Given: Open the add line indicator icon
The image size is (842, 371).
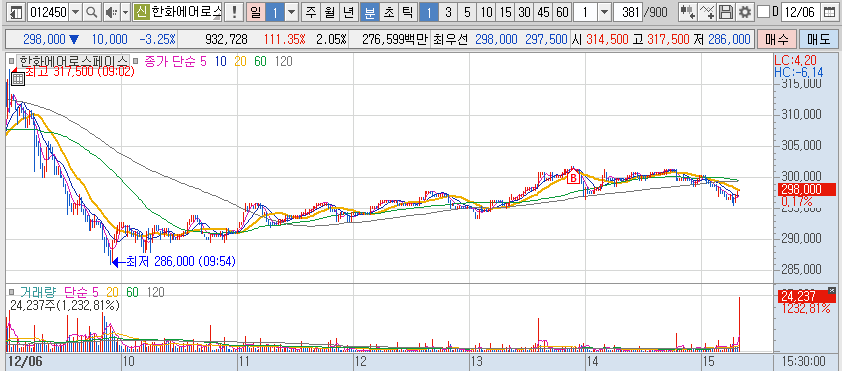Looking at the screenshot, I should click(x=708, y=12).
